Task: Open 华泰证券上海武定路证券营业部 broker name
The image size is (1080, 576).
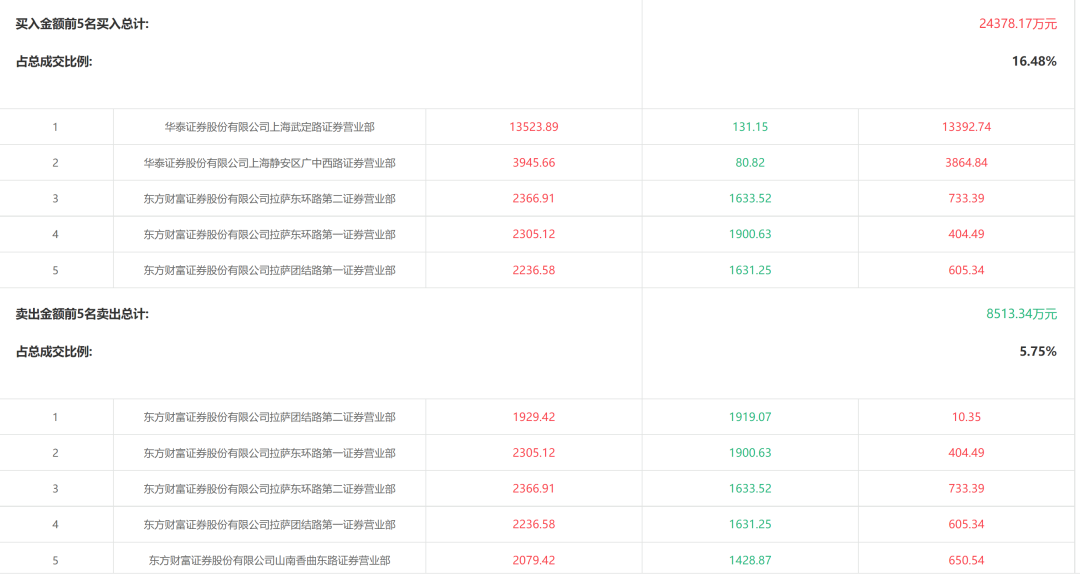Action: (x=269, y=127)
